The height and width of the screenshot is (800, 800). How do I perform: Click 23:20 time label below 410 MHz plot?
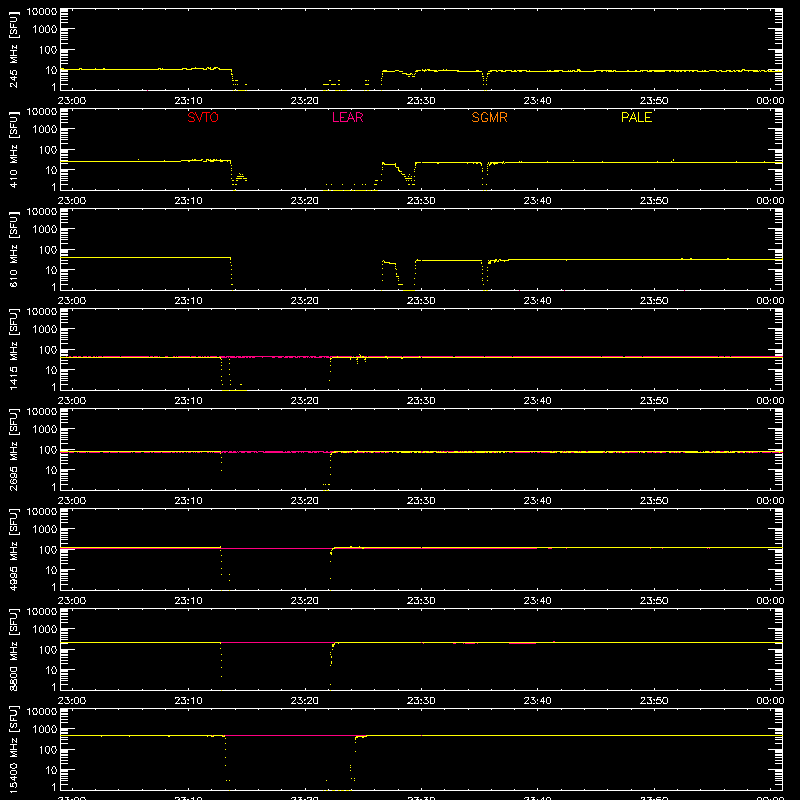click(x=305, y=201)
